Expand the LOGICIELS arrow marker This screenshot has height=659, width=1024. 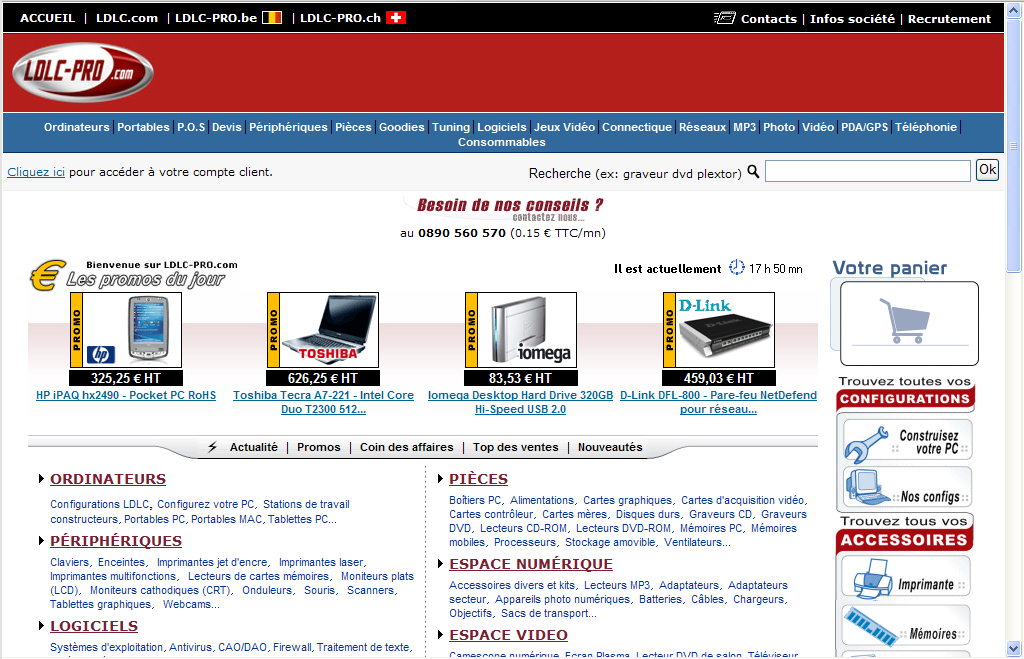pyautogui.click(x=41, y=626)
